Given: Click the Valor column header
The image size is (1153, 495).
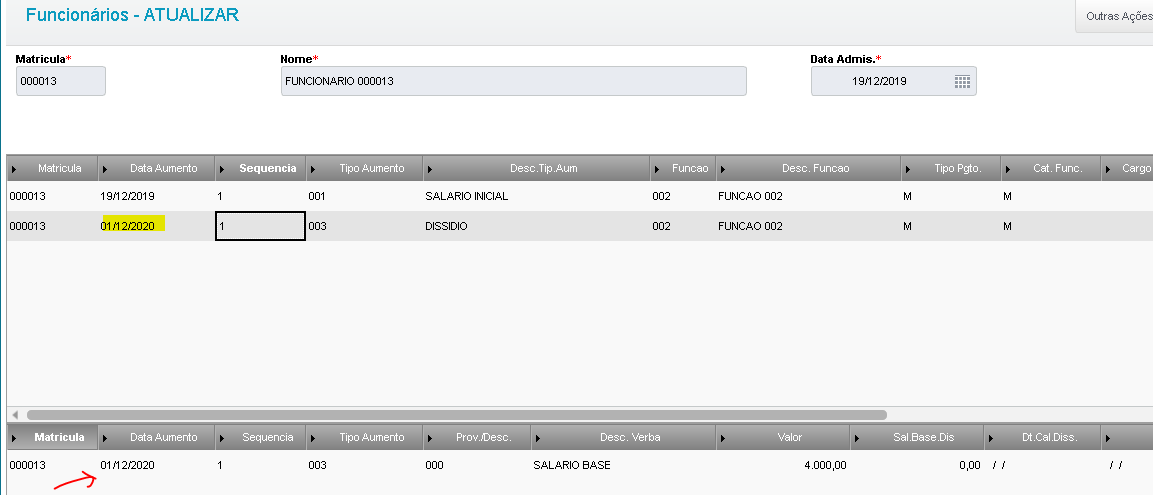Looking at the screenshot, I should pos(782,437).
